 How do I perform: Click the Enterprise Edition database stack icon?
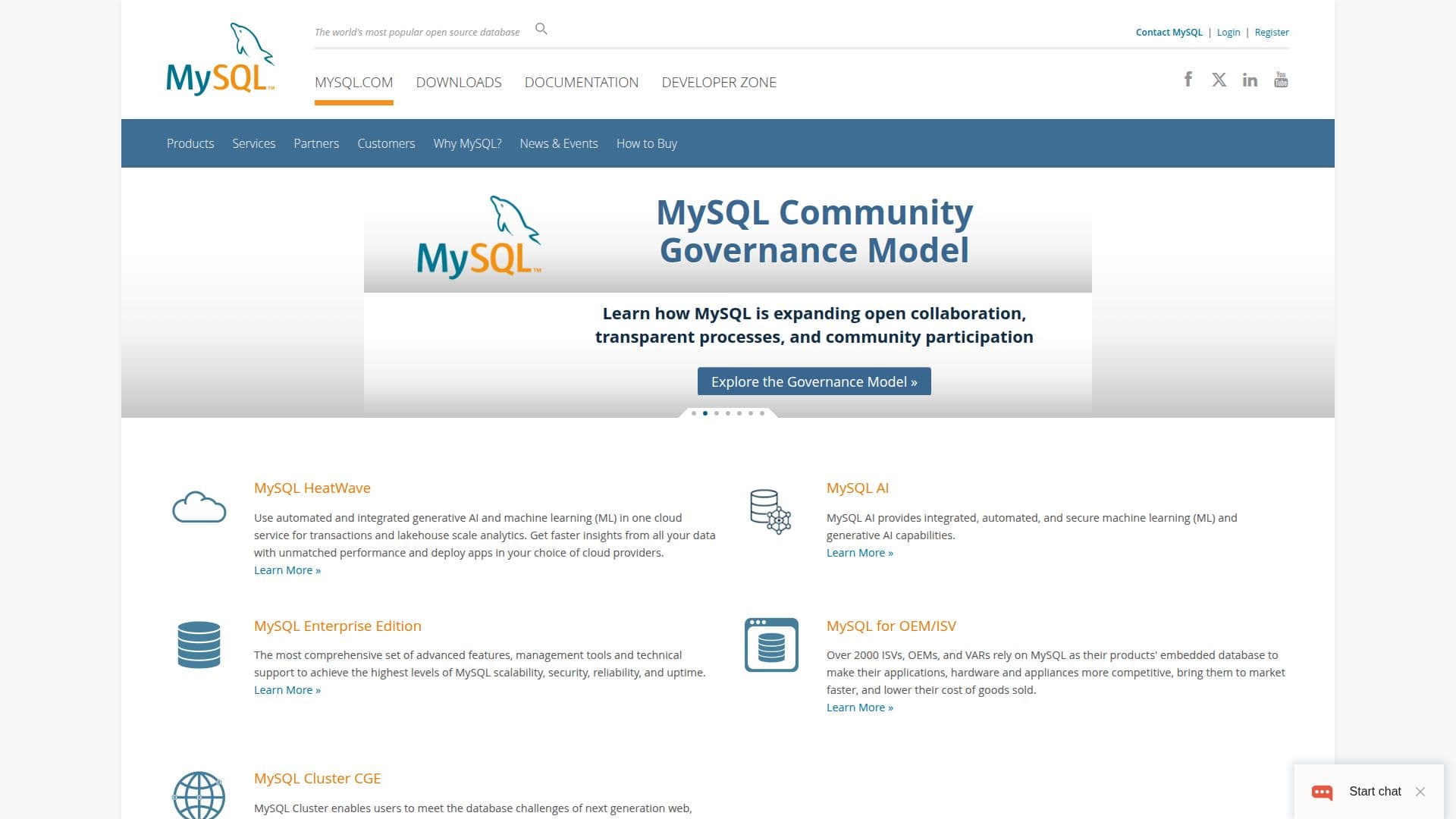pyautogui.click(x=199, y=645)
